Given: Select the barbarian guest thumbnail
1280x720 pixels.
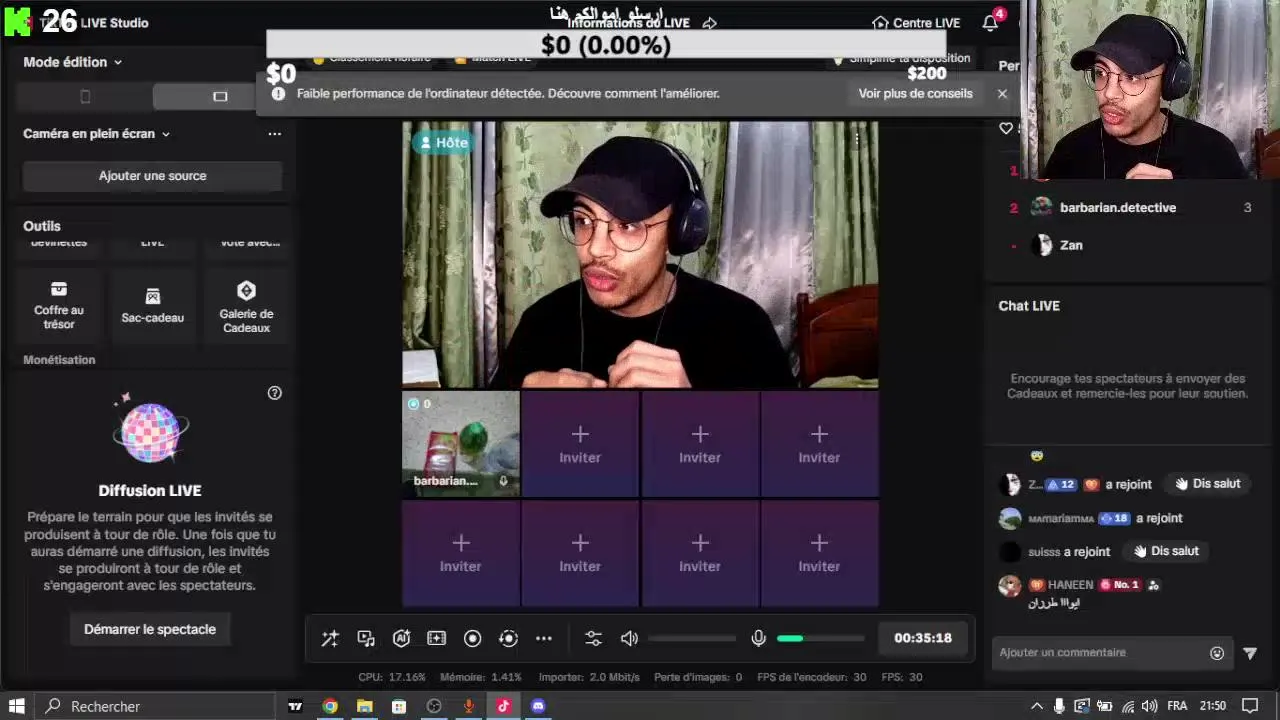Looking at the screenshot, I should [x=461, y=444].
